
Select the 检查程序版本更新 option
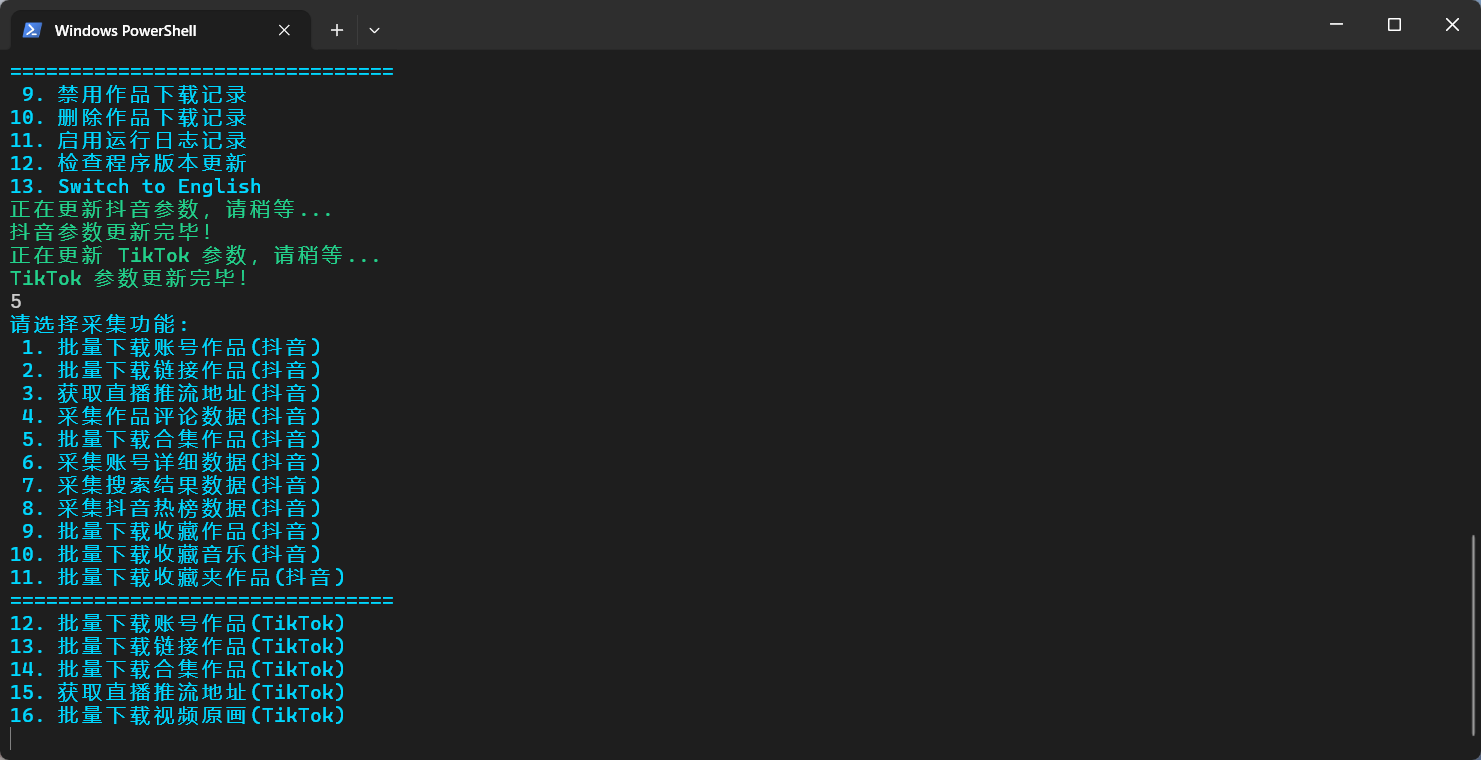[x=128, y=163]
